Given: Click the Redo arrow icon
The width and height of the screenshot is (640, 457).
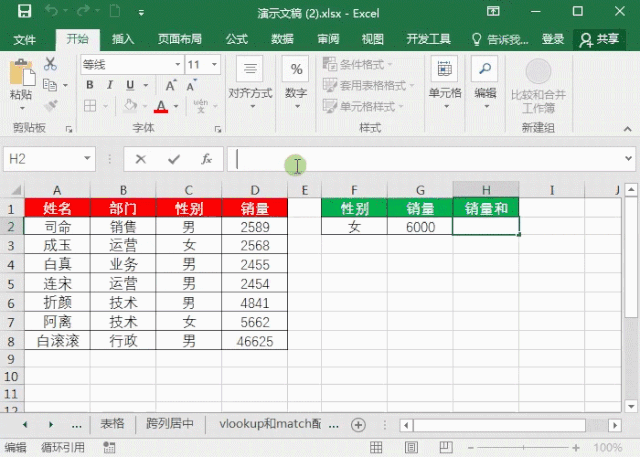Looking at the screenshot, I should click(x=83, y=11).
